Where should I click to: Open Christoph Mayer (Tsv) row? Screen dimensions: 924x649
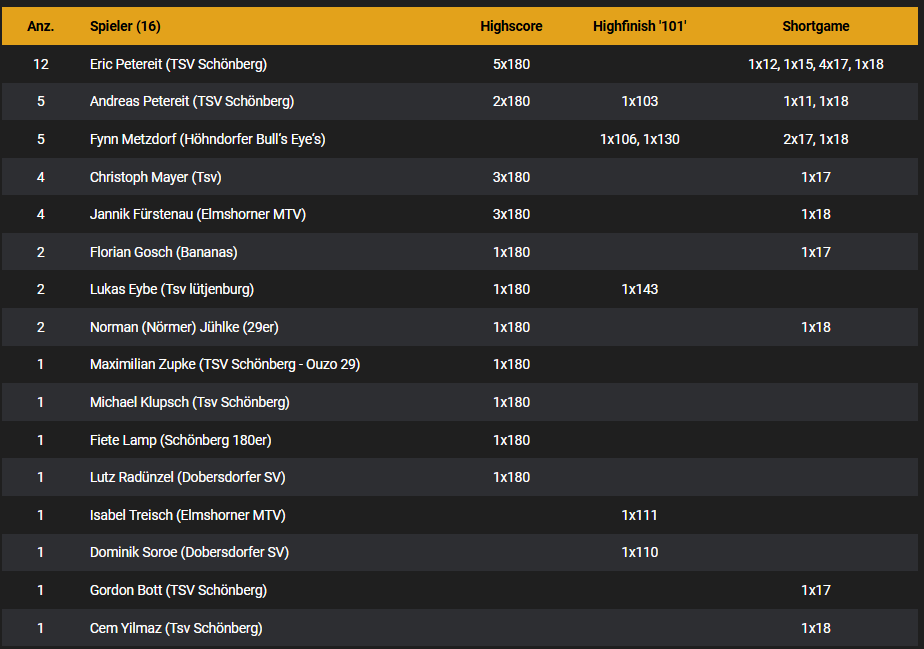tap(155, 177)
